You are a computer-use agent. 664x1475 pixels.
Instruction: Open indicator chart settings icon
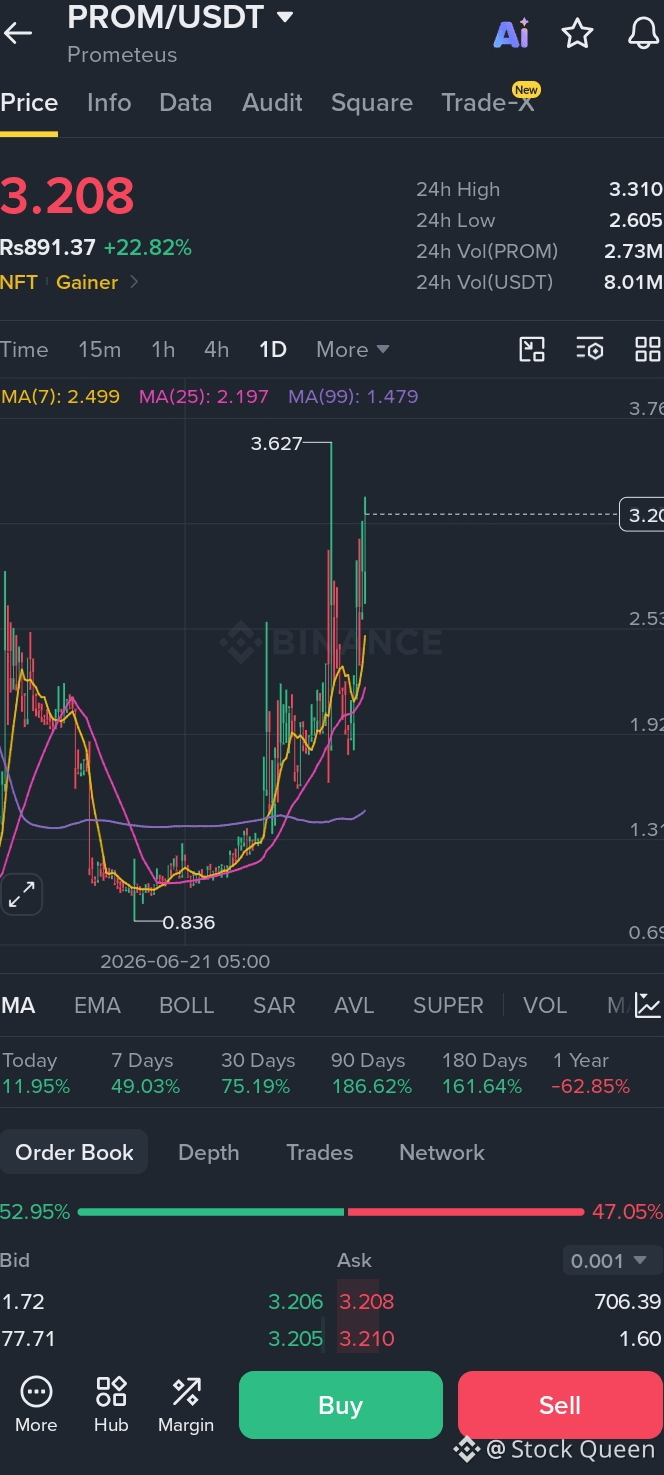pos(647,1005)
